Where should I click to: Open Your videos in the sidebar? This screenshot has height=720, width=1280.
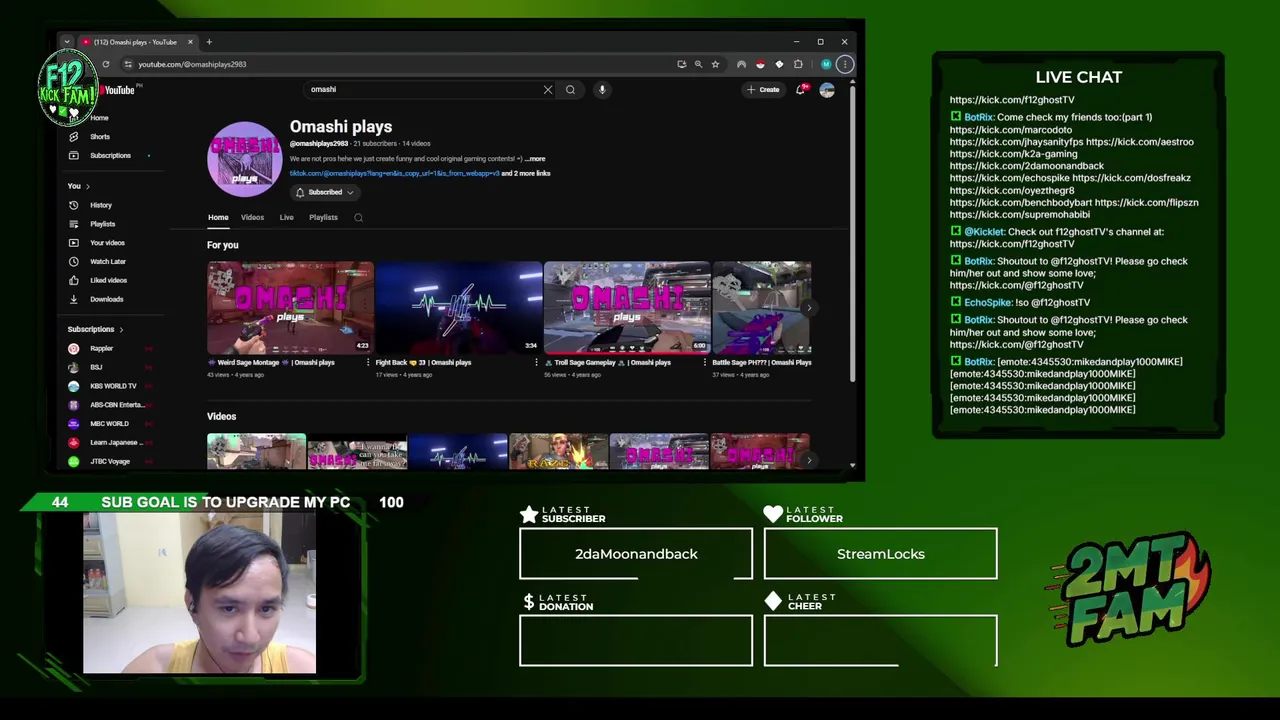(107, 243)
